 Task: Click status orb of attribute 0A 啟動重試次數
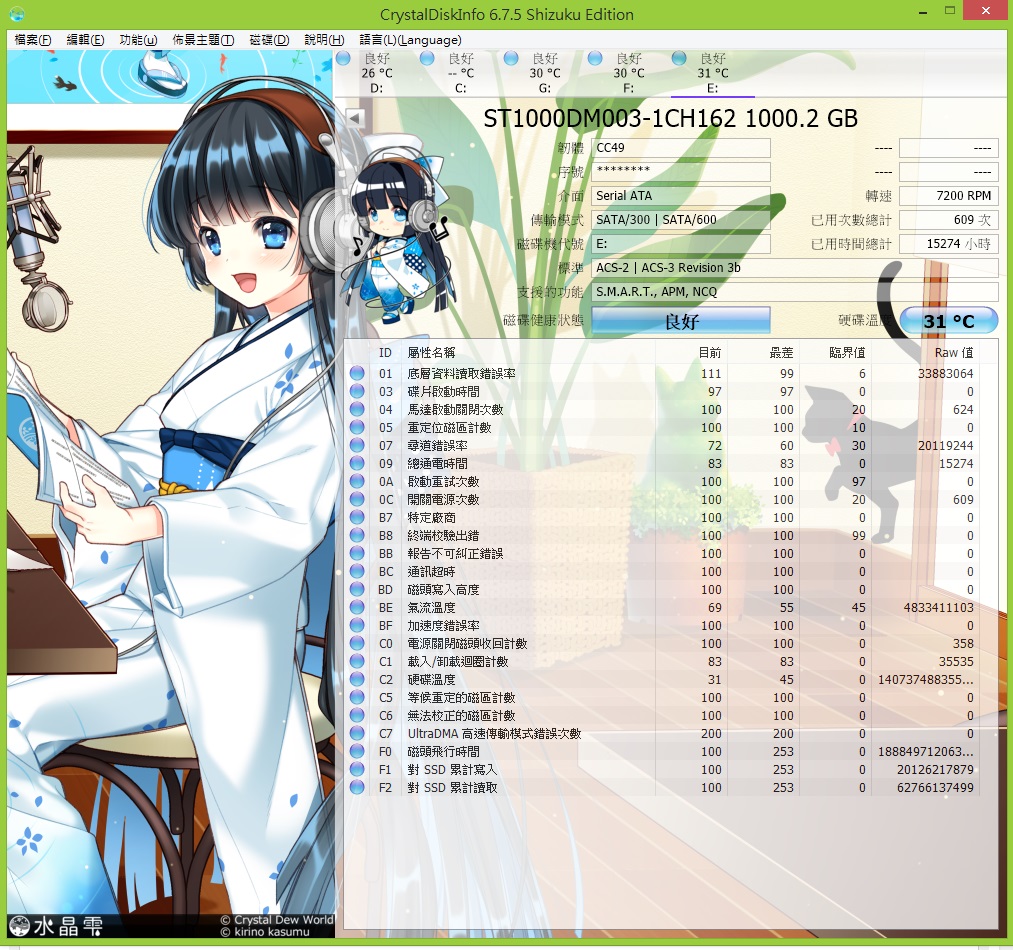click(x=357, y=481)
